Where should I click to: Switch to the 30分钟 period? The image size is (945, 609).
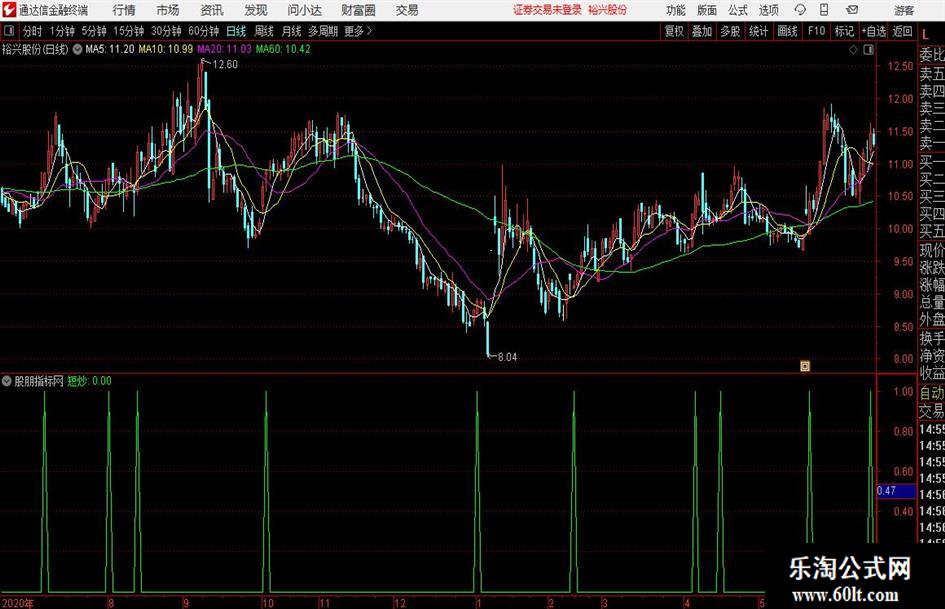[166, 31]
